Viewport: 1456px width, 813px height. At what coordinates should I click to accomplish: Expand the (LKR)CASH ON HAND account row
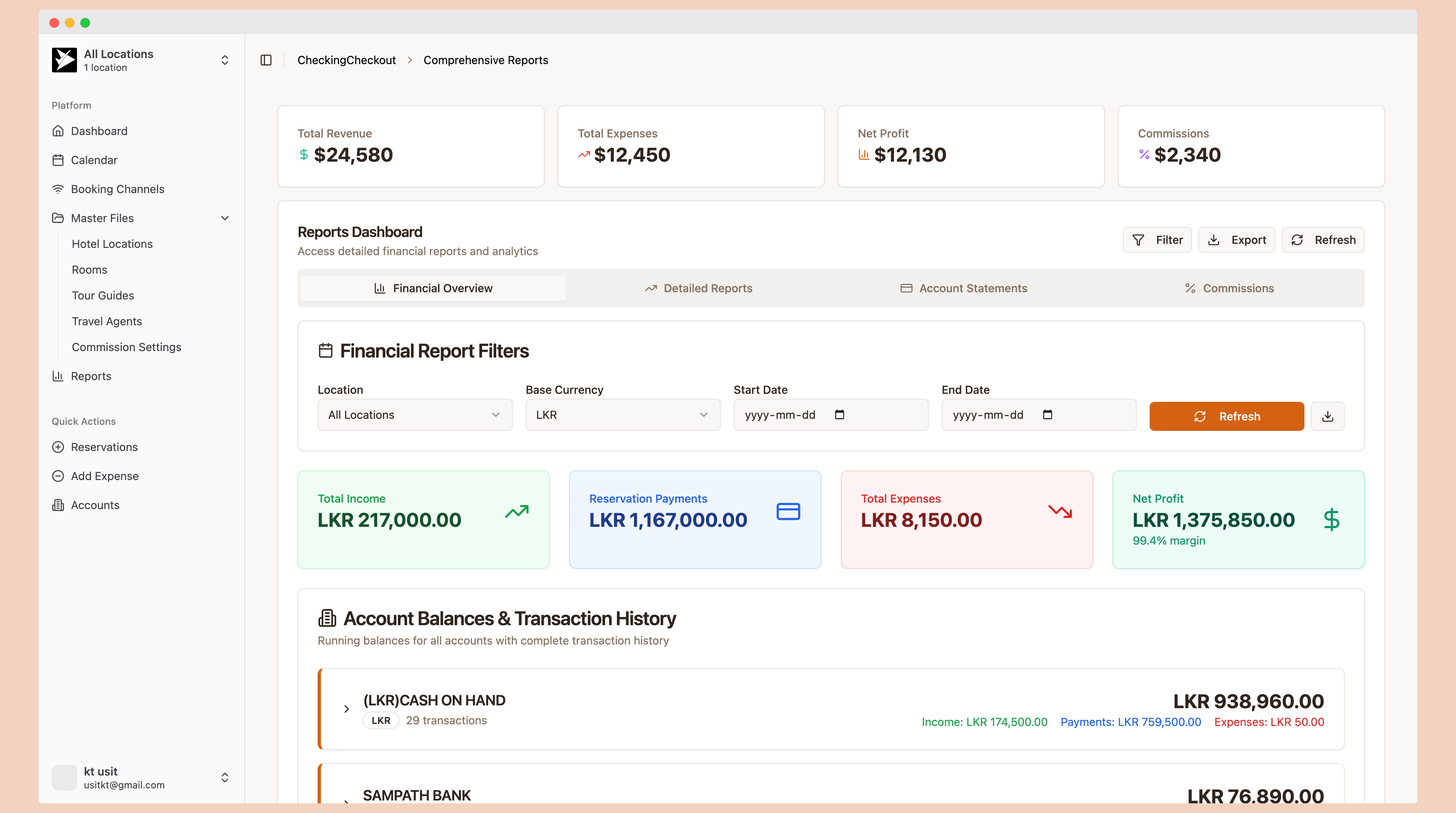point(347,709)
